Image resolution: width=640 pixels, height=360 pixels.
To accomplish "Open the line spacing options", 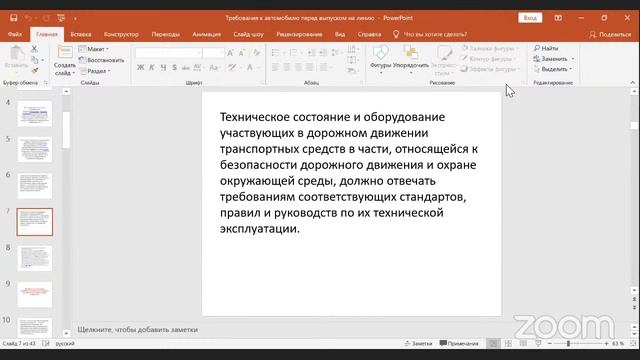I will pyautogui.click(x=336, y=53).
